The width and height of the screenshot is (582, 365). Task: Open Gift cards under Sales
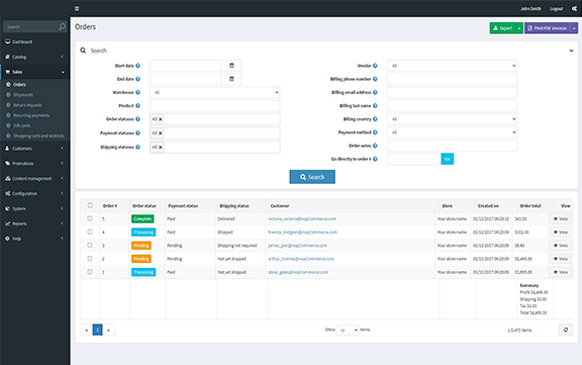click(22, 126)
